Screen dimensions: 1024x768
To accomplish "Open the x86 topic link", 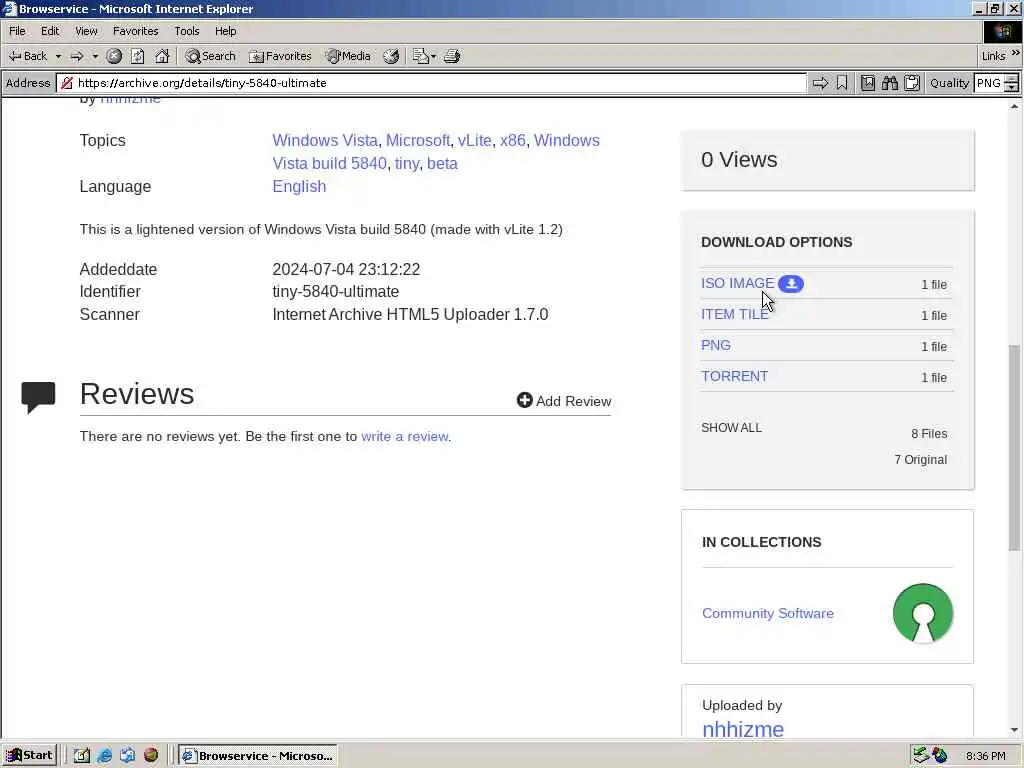I will pyautogui.click(x=513, y=140).
